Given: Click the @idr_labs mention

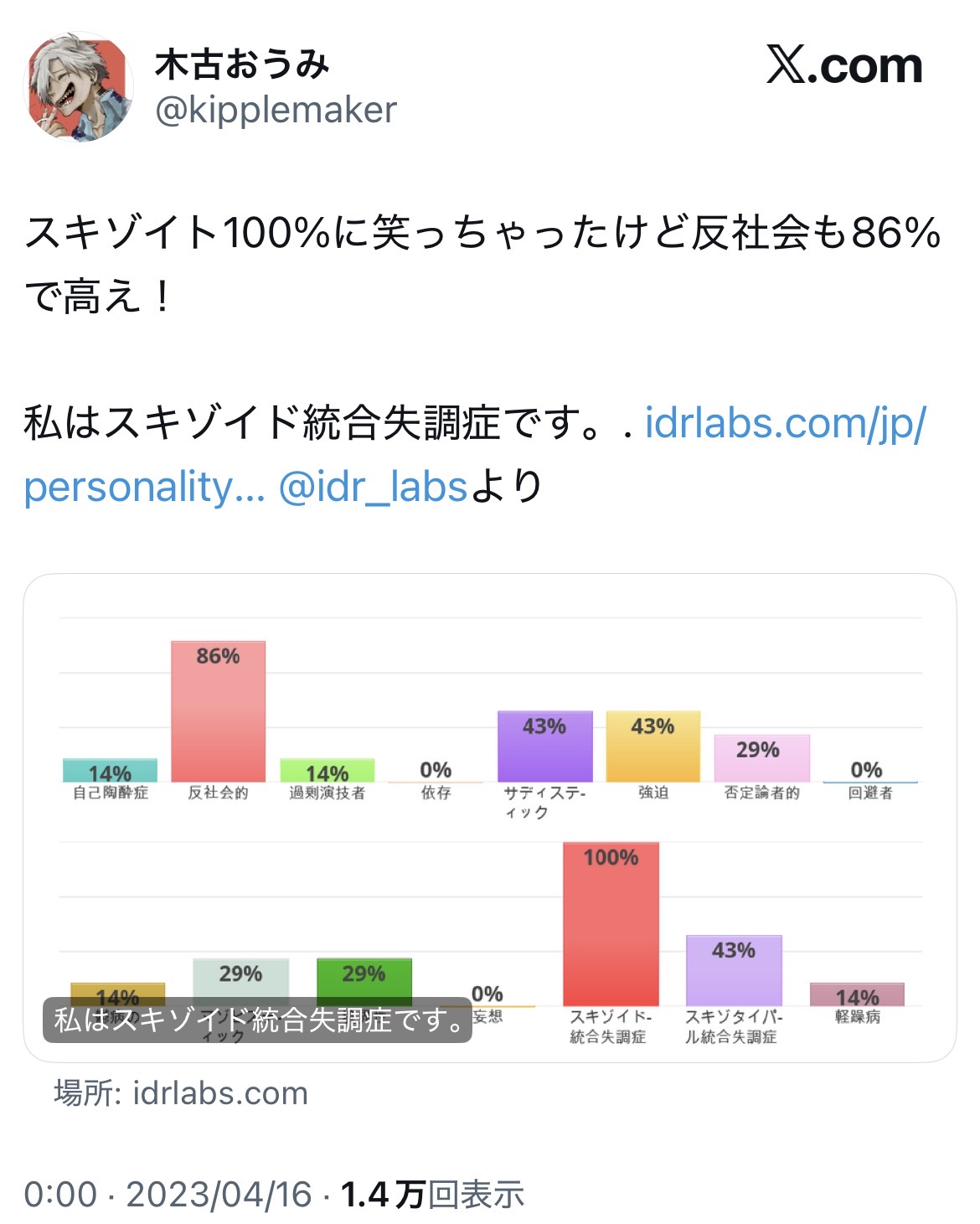Looking at the screenshot, I should (372, 487).
